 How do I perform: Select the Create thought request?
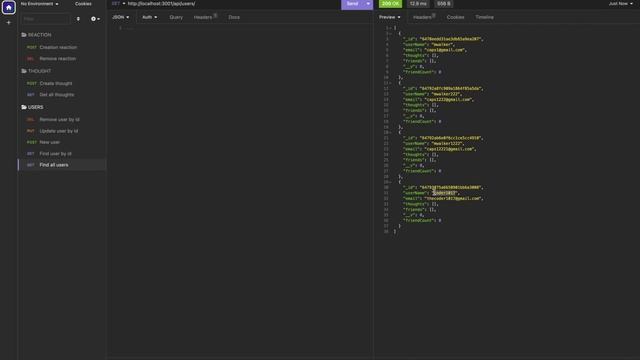tap(62, 83)
